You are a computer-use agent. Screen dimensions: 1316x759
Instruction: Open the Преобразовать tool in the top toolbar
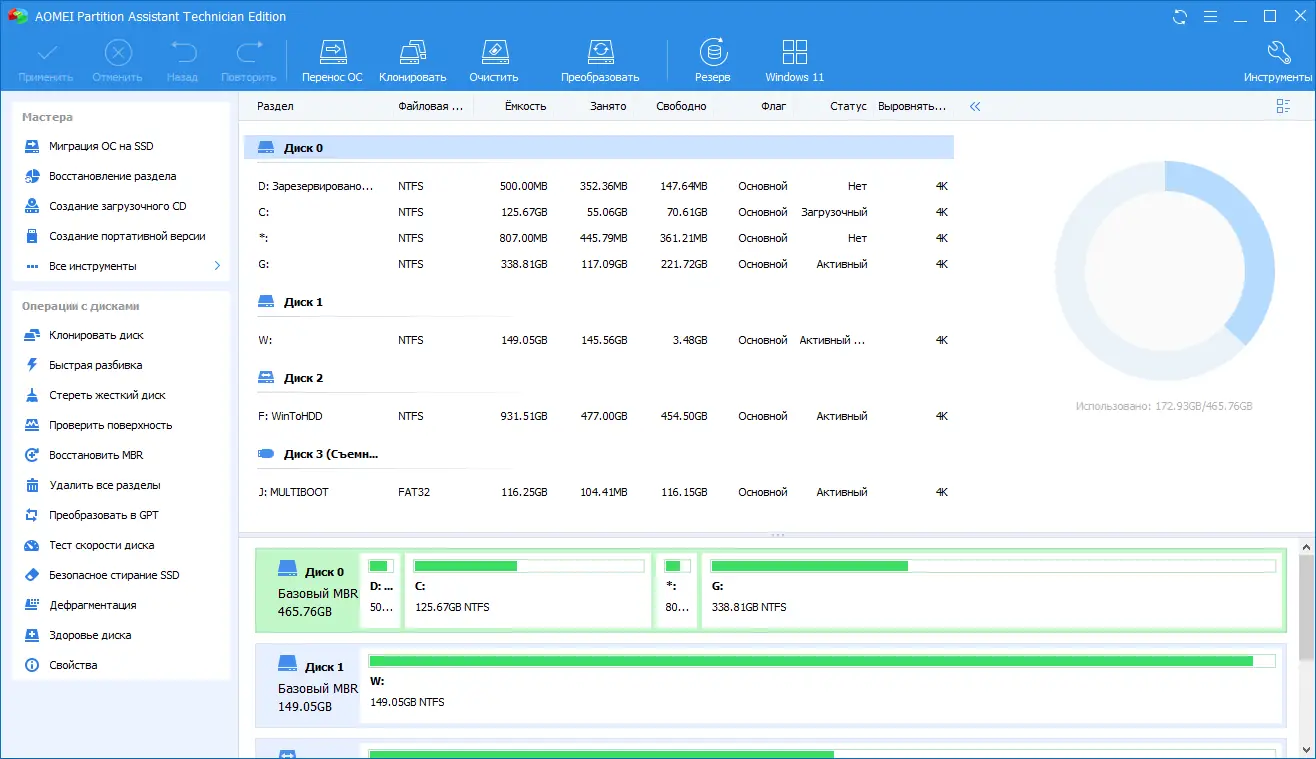tap(600, 61)
